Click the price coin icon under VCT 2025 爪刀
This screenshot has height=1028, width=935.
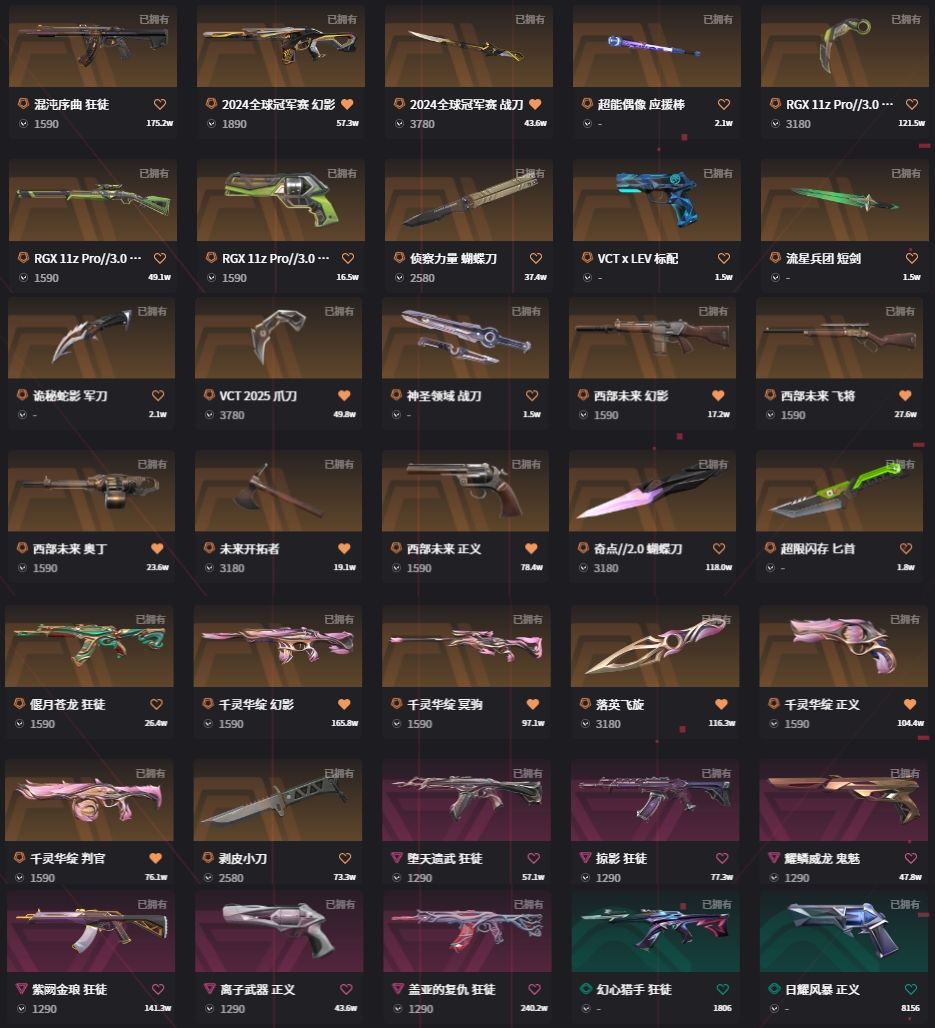coord(210,414)
